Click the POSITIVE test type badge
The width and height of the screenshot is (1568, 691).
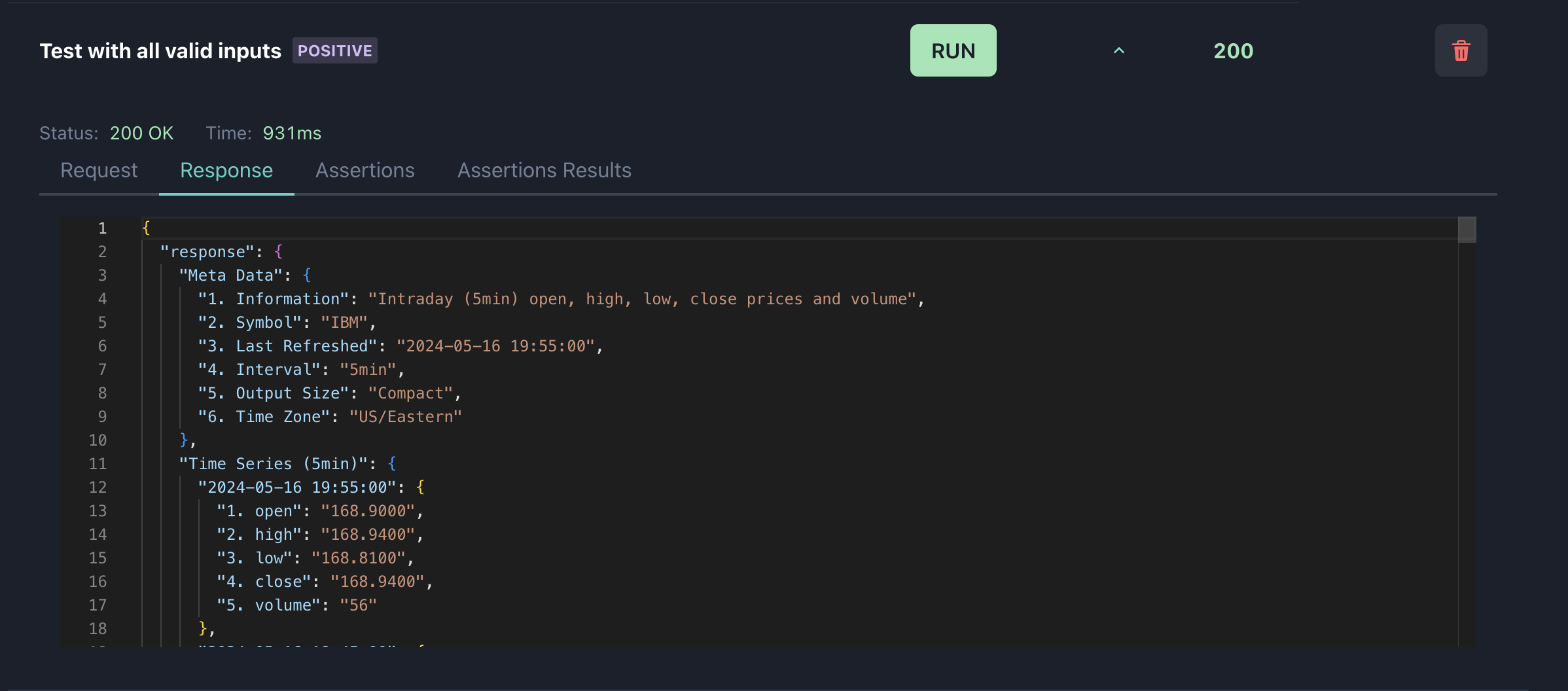[334, 51]
